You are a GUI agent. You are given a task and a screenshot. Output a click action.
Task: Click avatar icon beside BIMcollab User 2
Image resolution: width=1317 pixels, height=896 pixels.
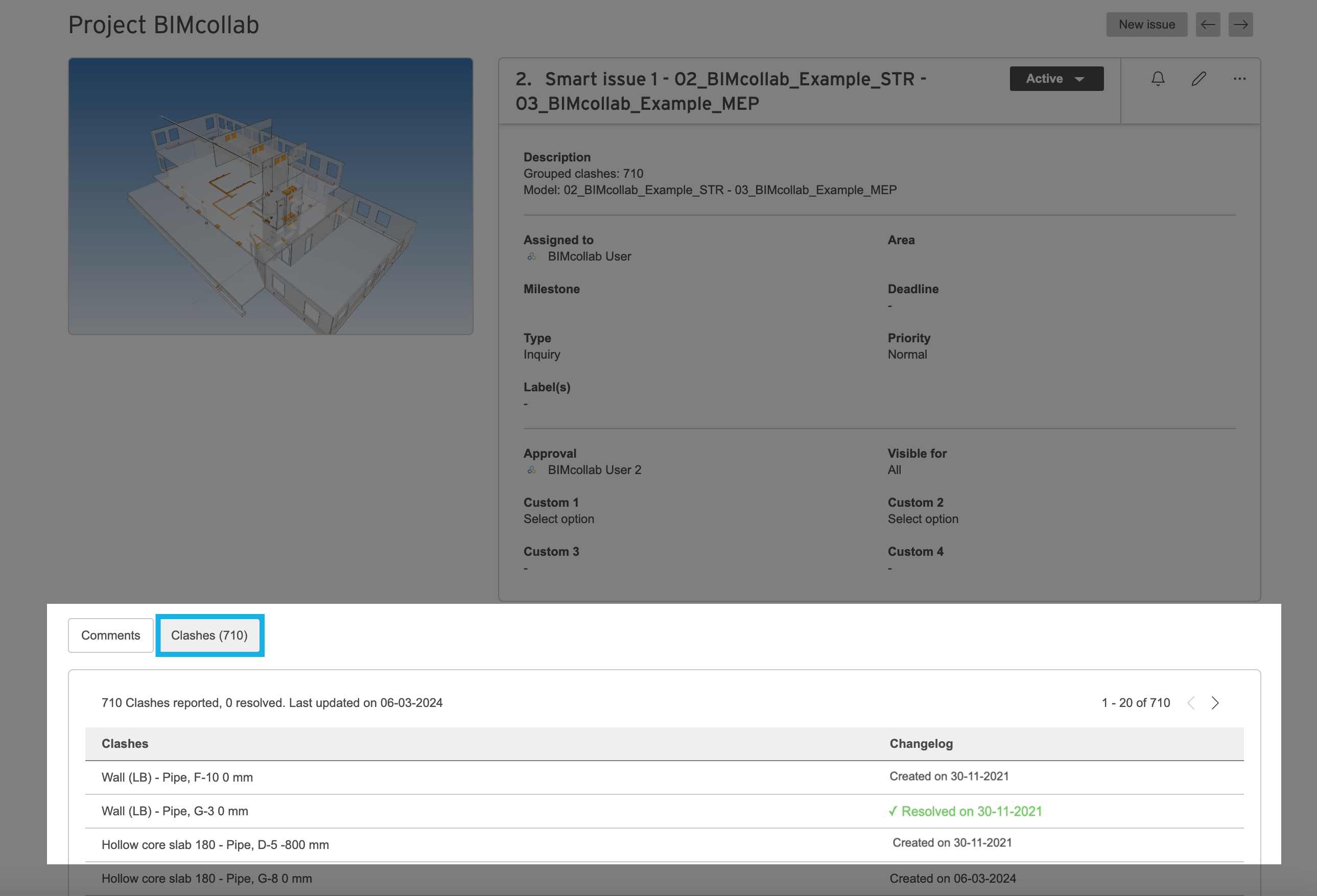(x=532, y=470)
